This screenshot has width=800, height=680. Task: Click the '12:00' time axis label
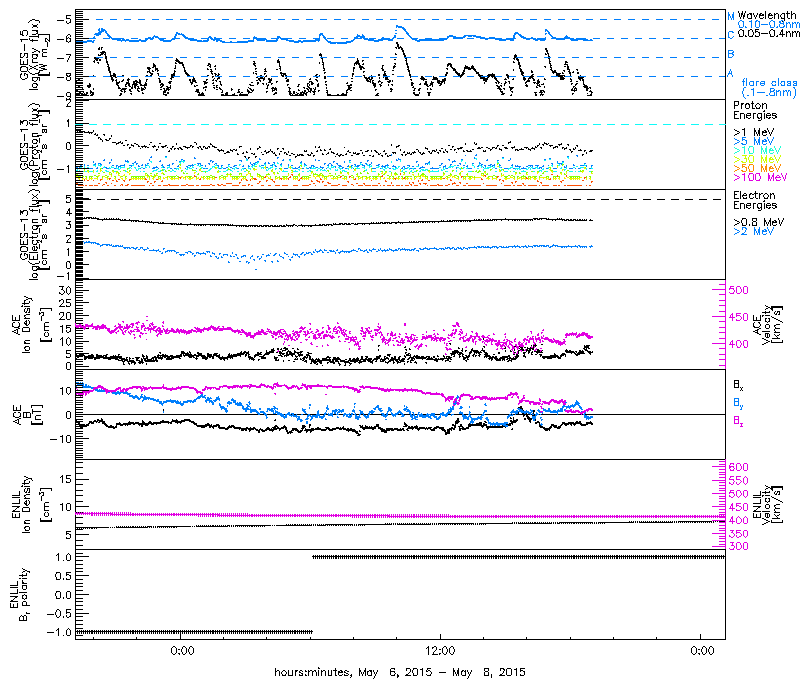[440, 650]
